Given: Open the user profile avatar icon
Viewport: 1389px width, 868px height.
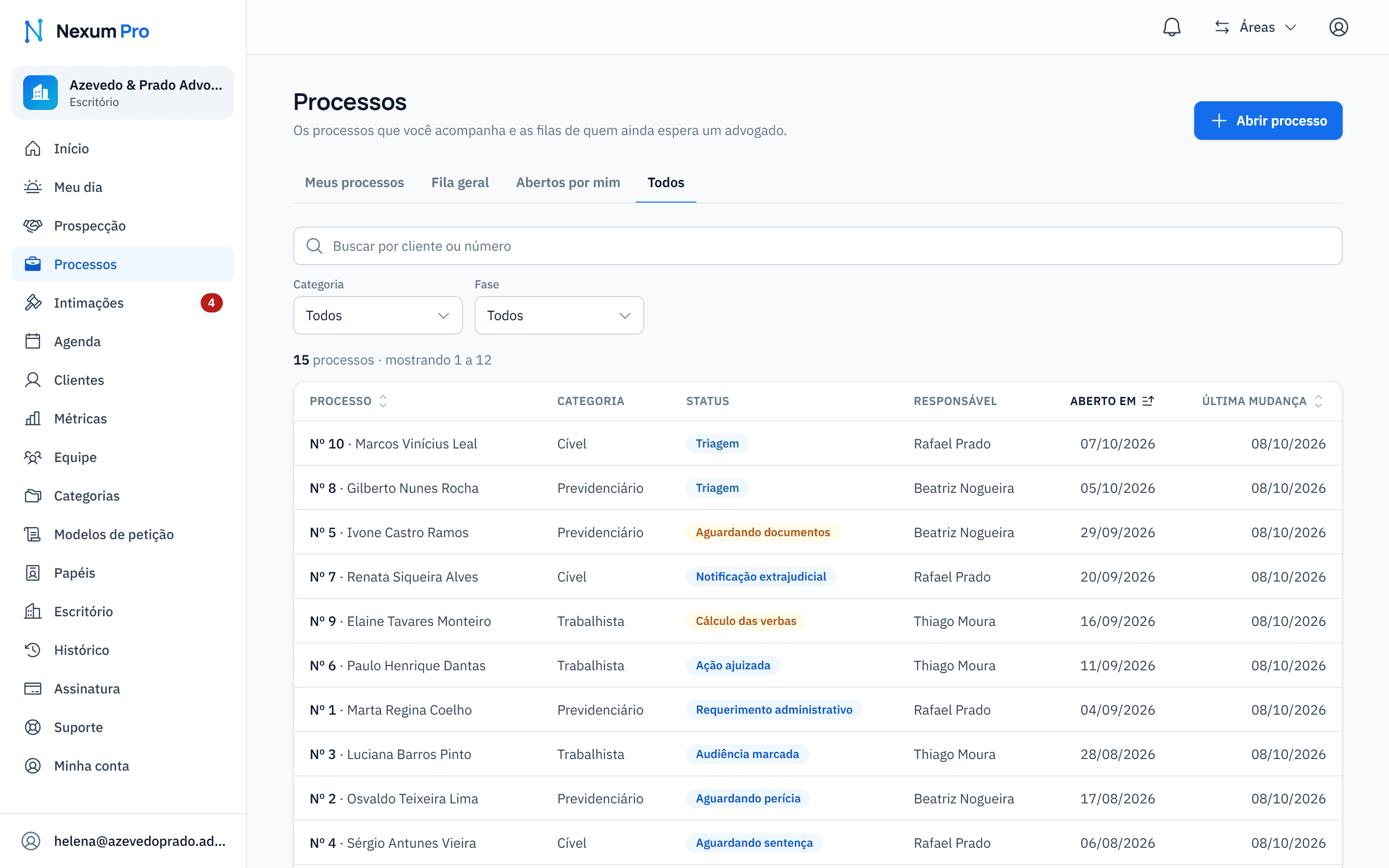Looking at the screenshot, I should [1338, 27].
